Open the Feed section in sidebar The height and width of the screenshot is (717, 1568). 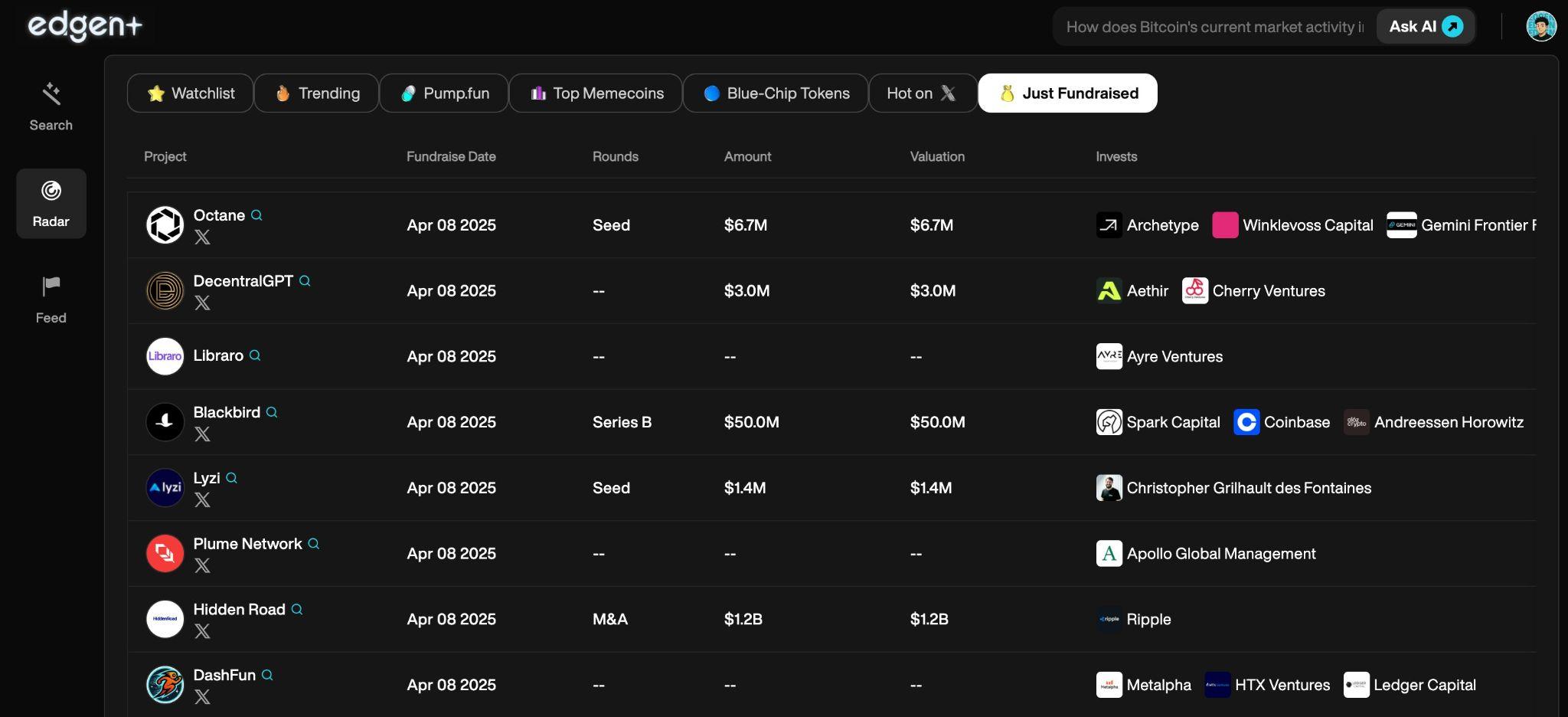click(x=51, y=300)
